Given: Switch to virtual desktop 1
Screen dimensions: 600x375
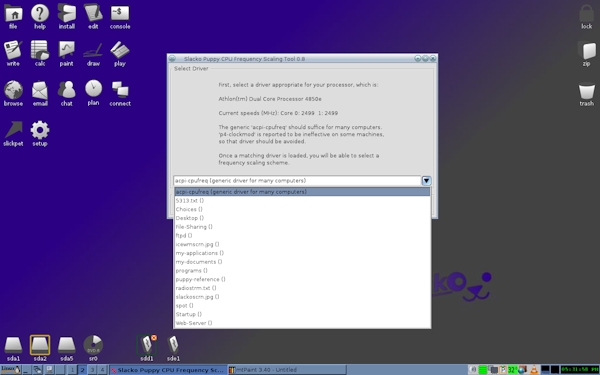Looking at the screenshot, I should (72, 370).
